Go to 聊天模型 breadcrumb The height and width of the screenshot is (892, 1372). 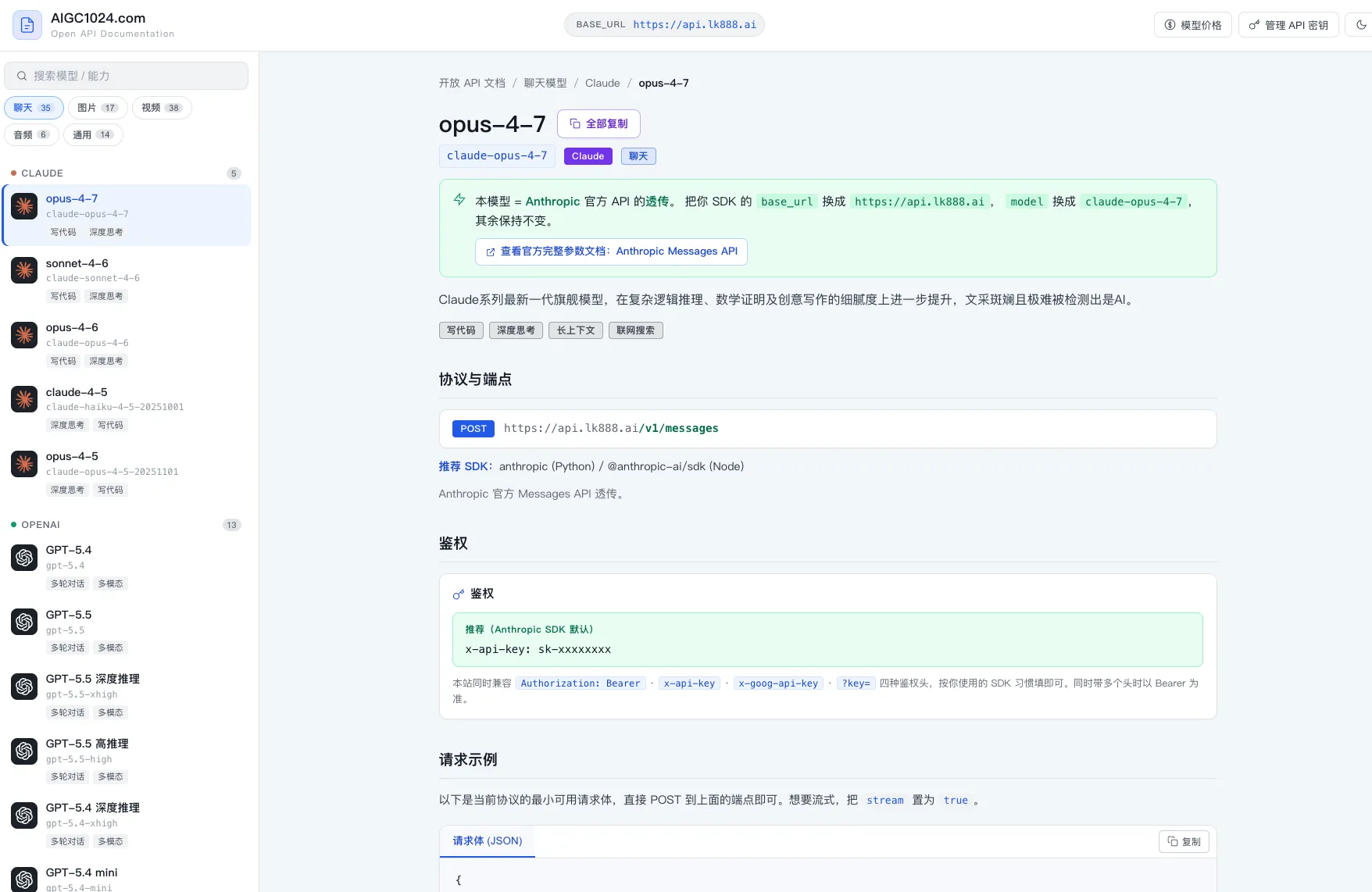point(545,83)
